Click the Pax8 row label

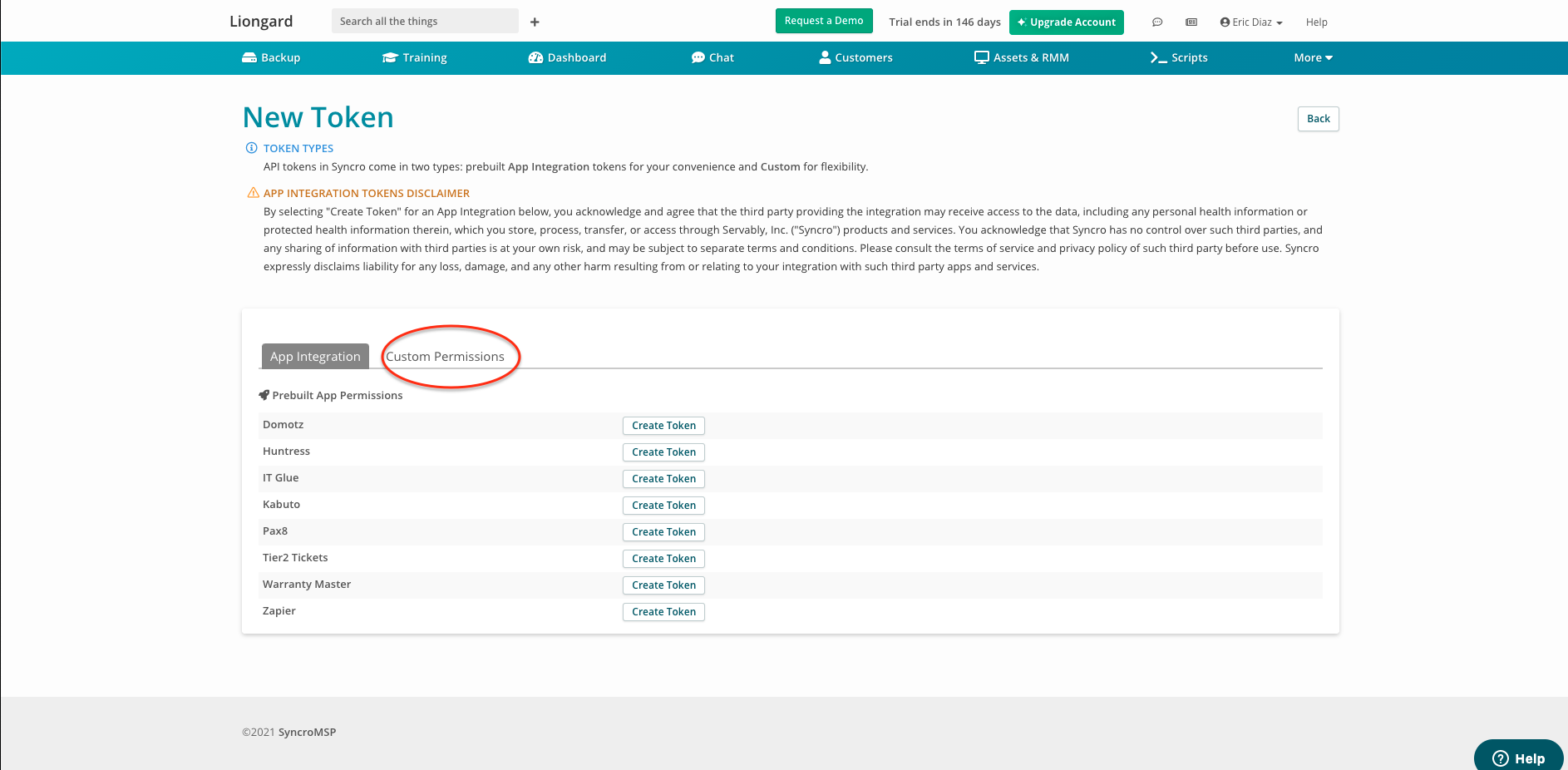click(275, 531)
